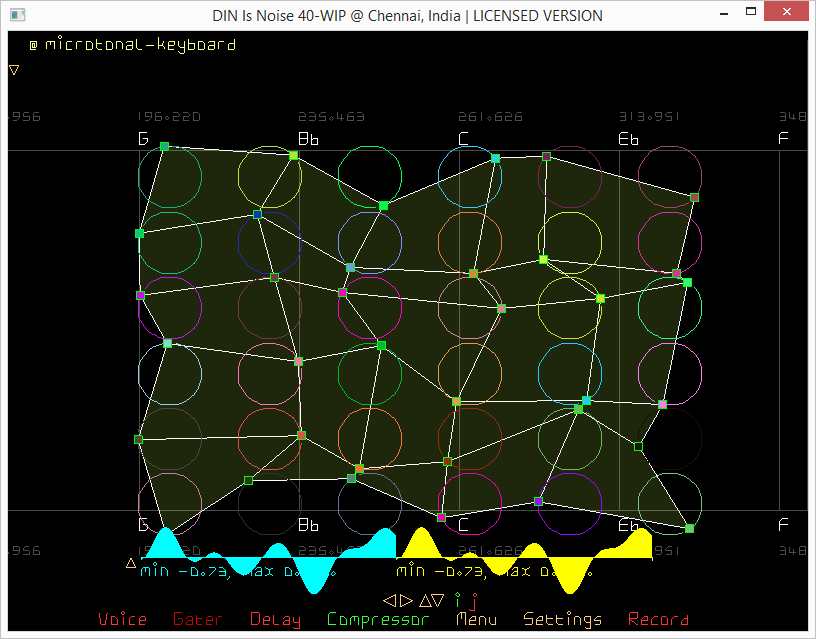Toggle the Voice option
The height and width of the screenshot is (639, 816).
[x=122, y=620]
